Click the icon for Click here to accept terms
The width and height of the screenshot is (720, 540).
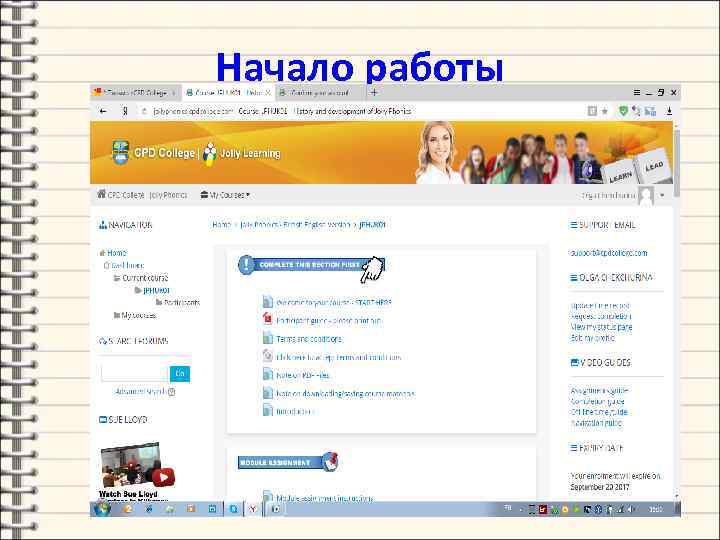click(x=268, y=356)
